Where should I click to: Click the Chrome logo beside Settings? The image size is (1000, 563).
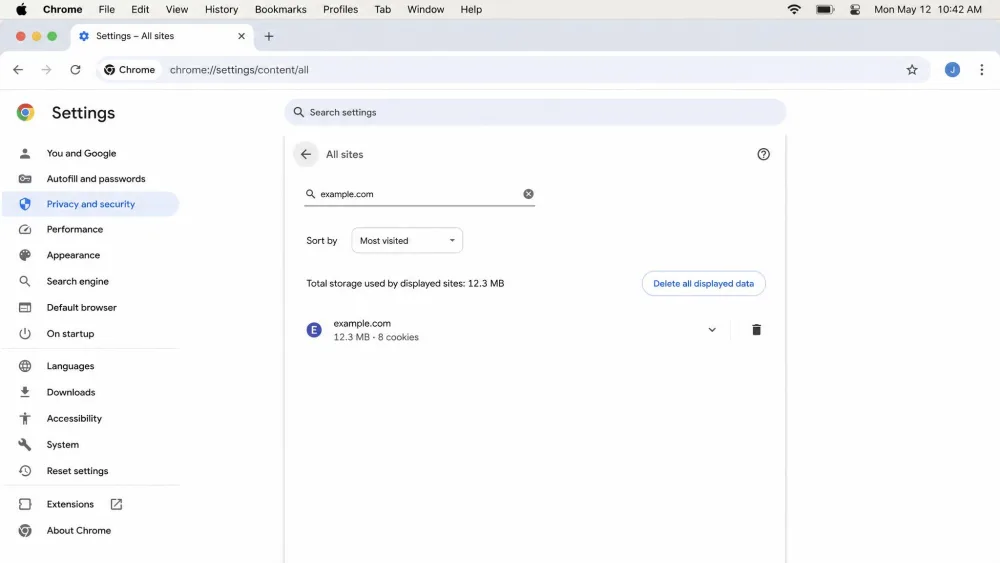click(x=26, y=112)
